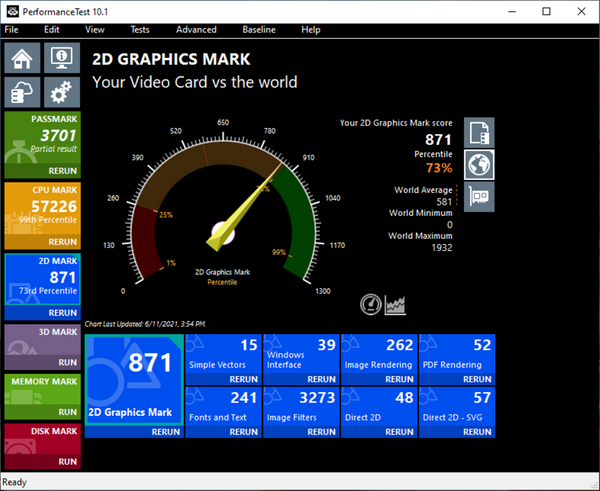The width and height of the screenshot is (600, 491).
Task: Open the PerformanceTest title bar app icon
Action: point(13,11)
